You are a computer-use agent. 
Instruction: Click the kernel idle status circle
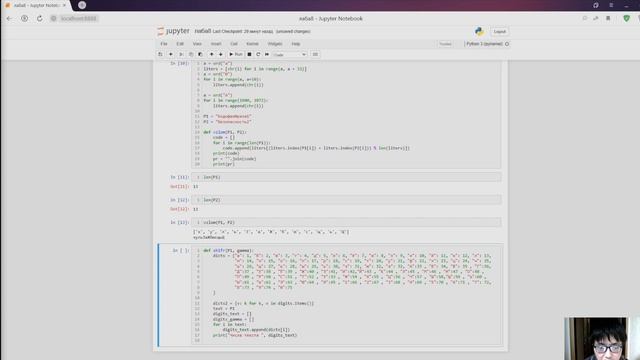coord(507,44)
